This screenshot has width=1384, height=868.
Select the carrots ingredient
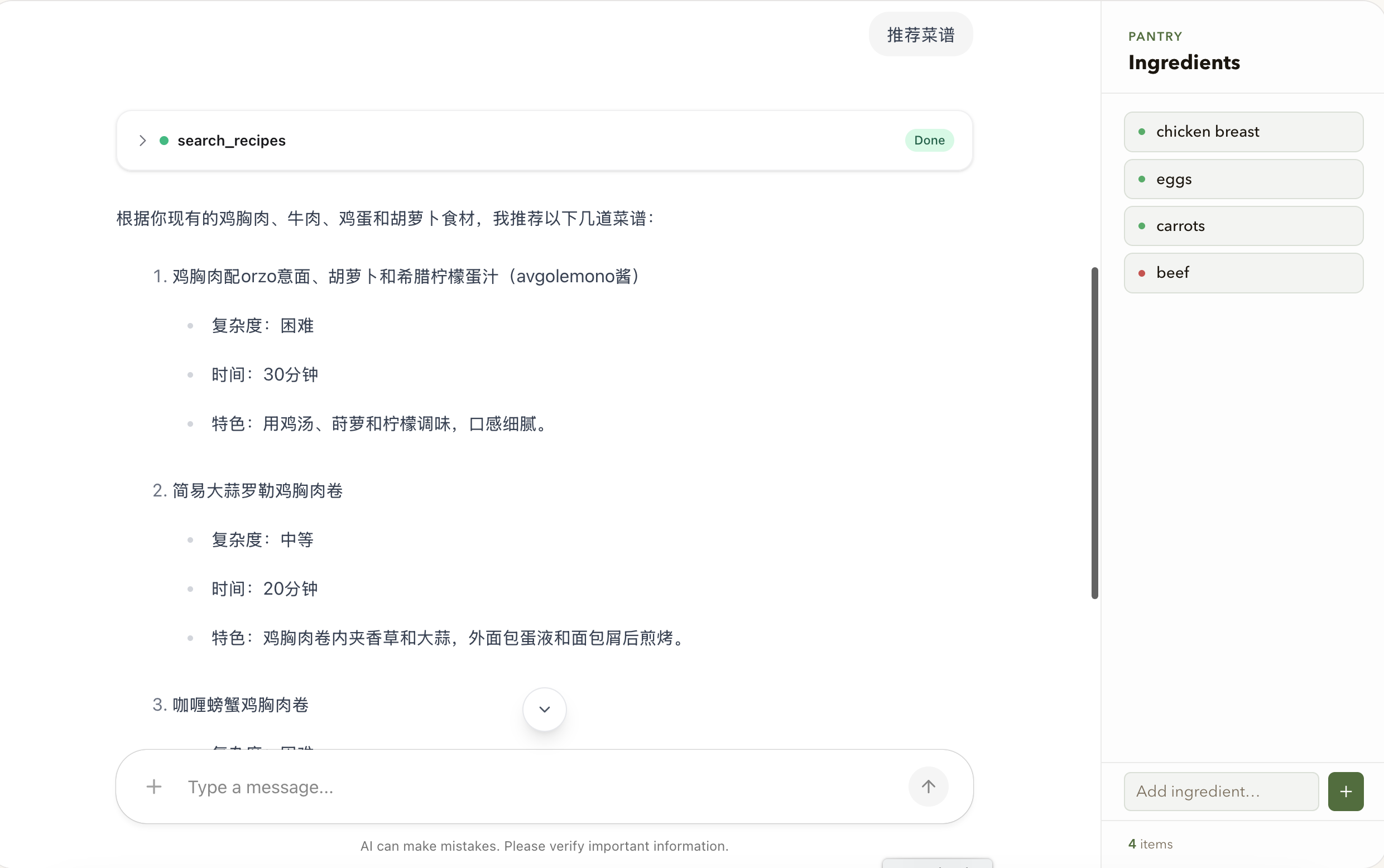tap(1243, 226)
